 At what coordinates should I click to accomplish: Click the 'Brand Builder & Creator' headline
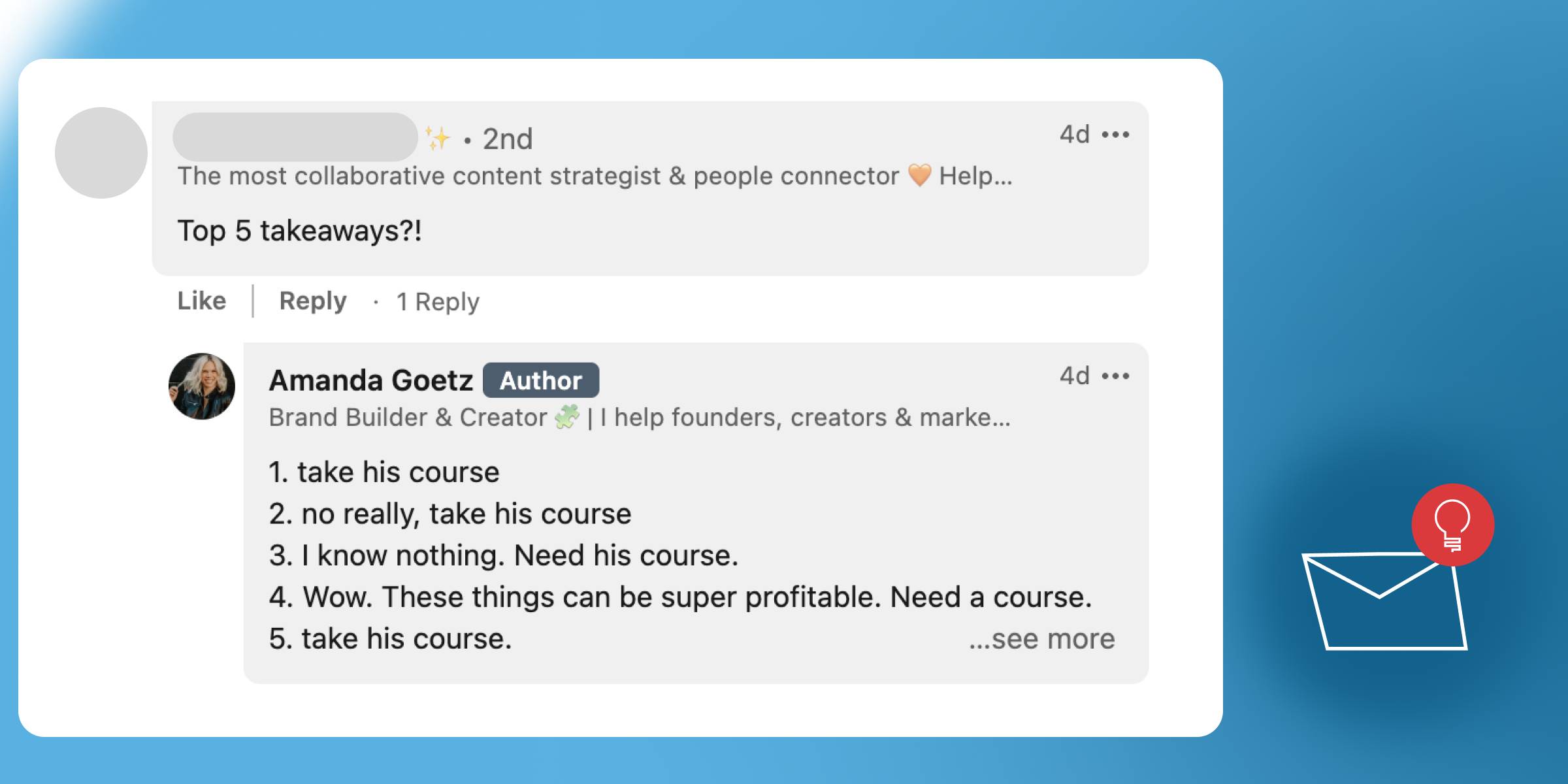pyautogui.click(x=408, y=417)
